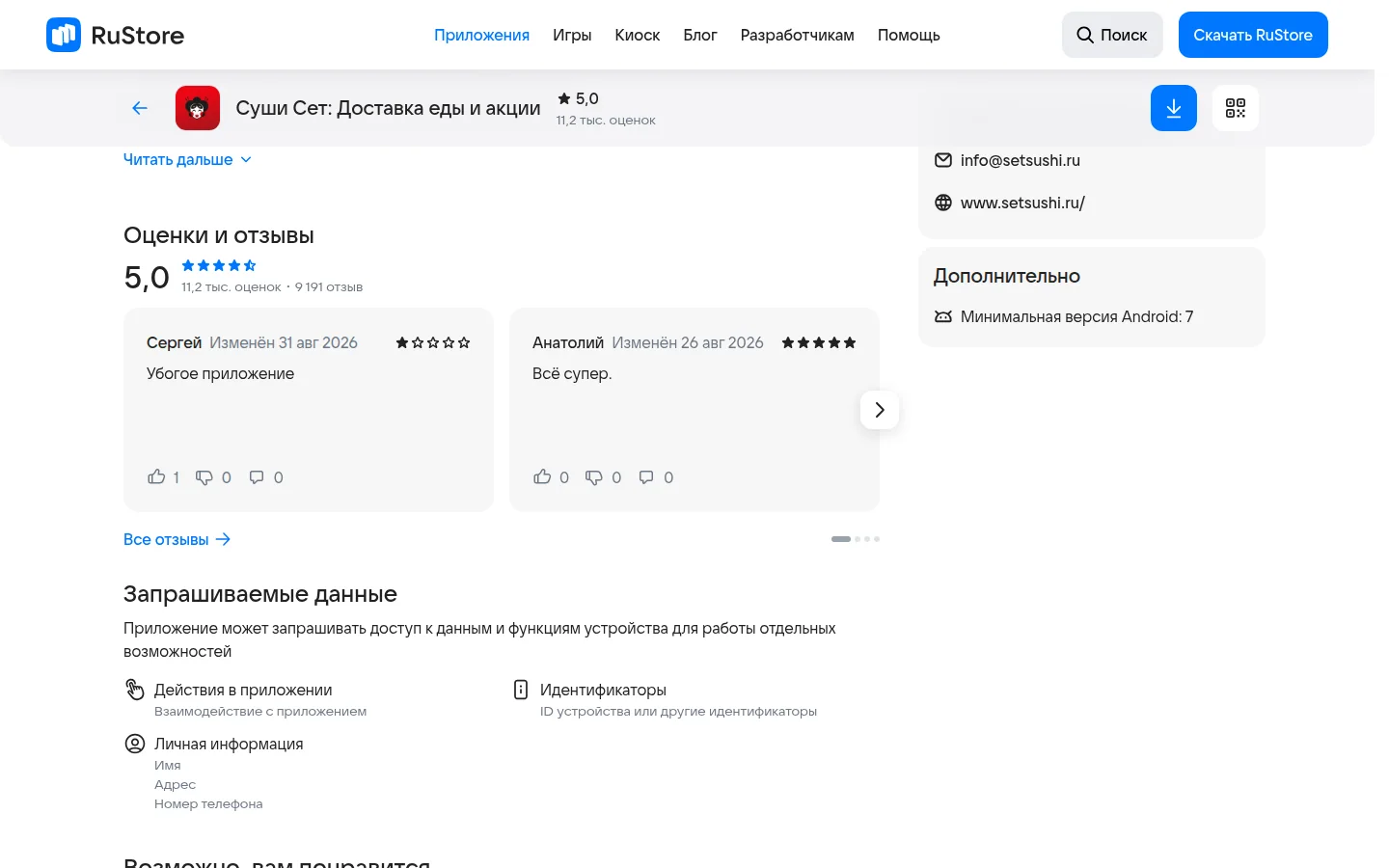1389x868 pixels.
Task: Click the Поиск search button
Action: click(1112, 35)
